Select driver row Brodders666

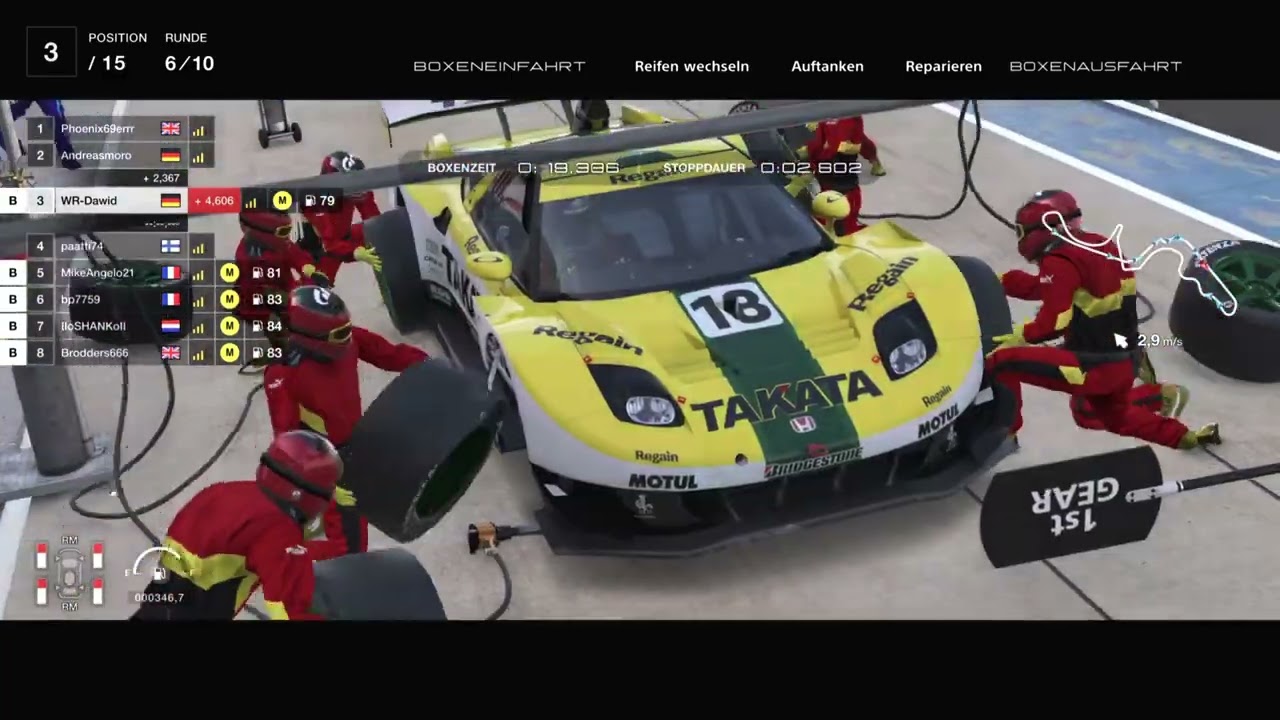click(x=147, y=353)
